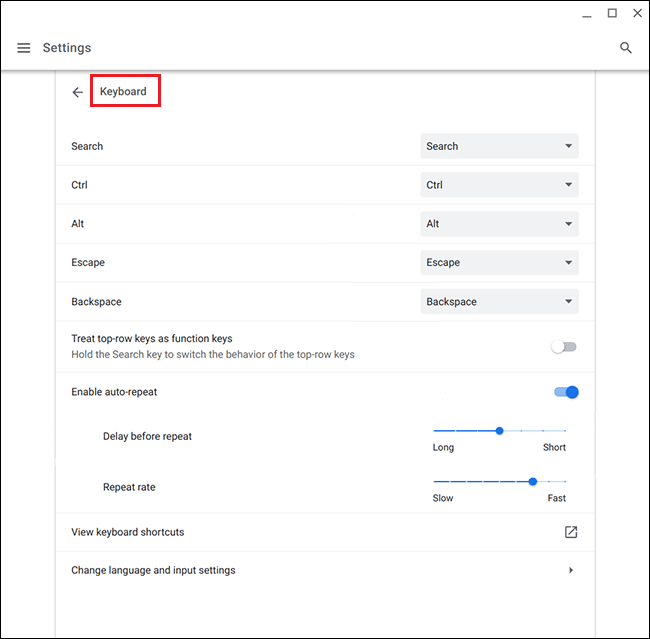Click the Settings header title
The height and width of the screenshot is (639, 650).
(67, 48)
